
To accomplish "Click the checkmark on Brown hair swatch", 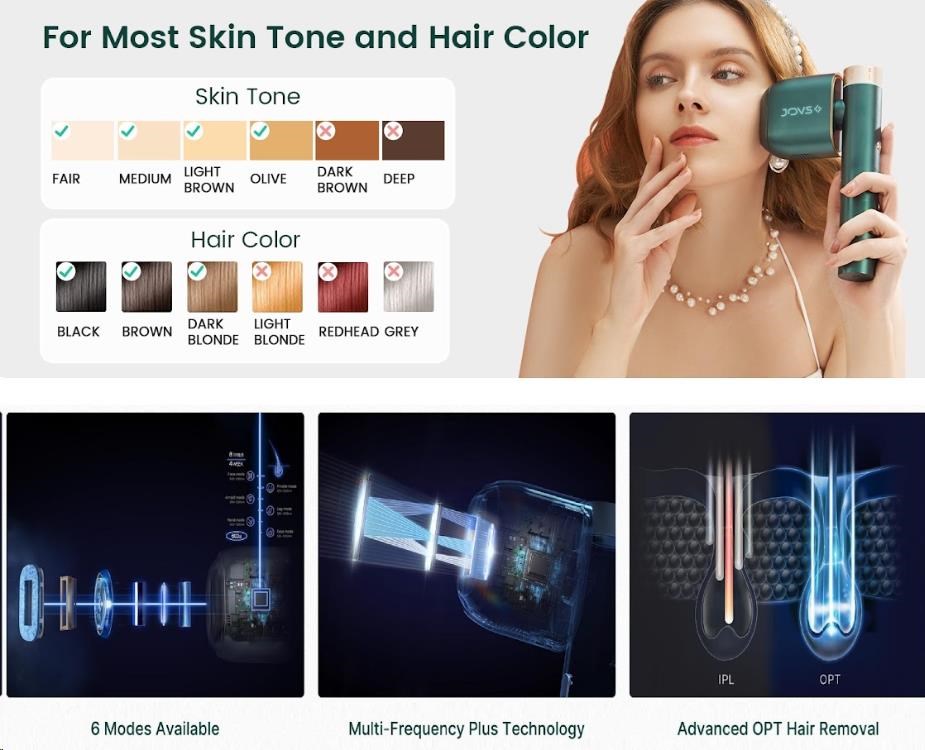I will coord(131,271).
